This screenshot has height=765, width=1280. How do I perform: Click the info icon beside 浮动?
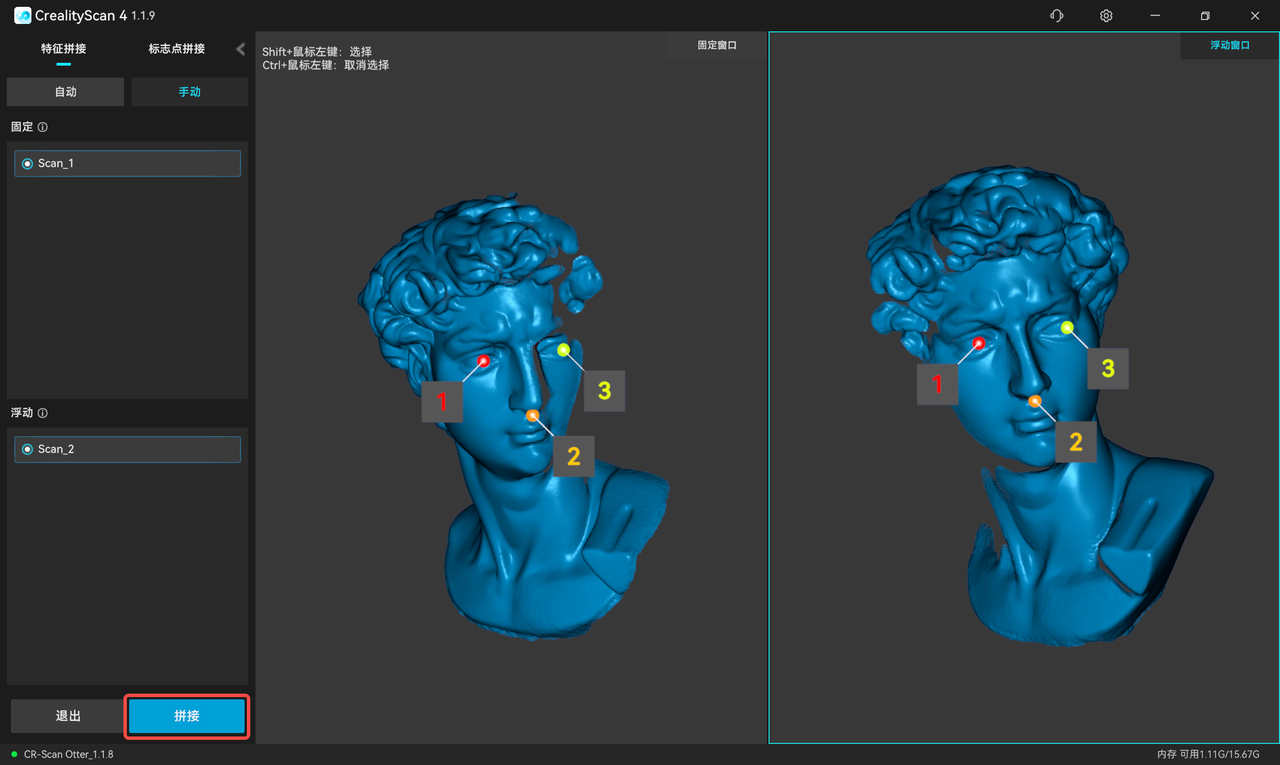pos(43,413)
